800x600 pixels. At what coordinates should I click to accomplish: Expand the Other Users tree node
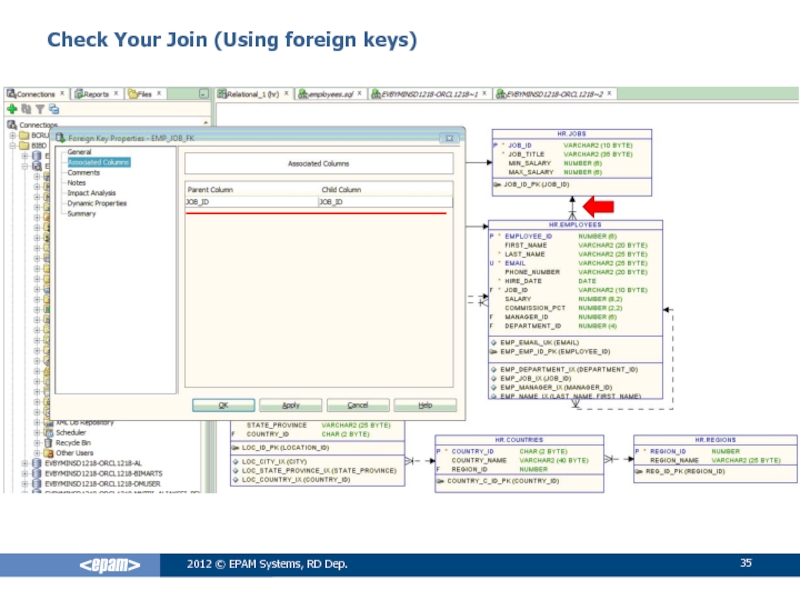(37, 453)
